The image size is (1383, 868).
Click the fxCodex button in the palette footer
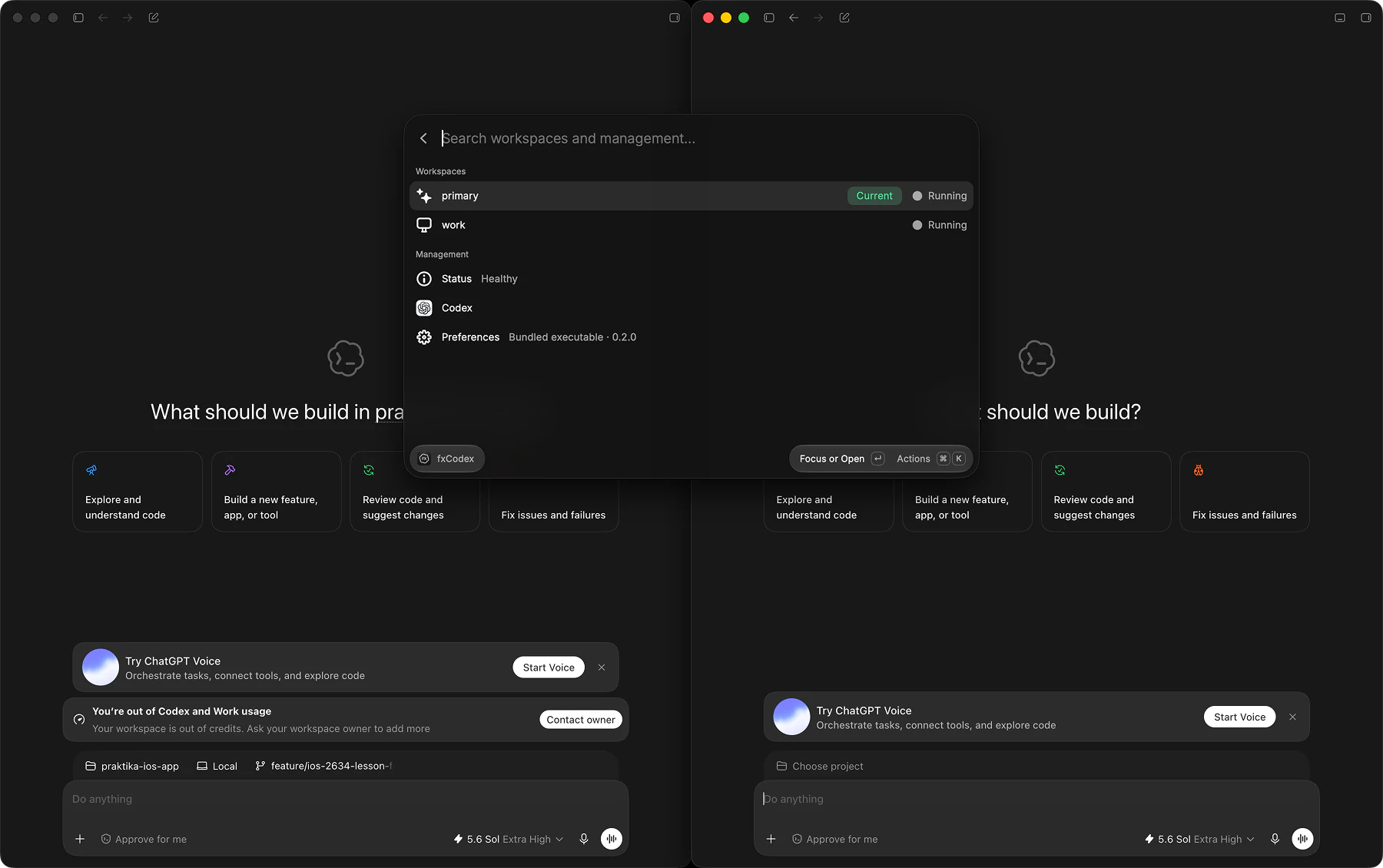coord(447,459)
